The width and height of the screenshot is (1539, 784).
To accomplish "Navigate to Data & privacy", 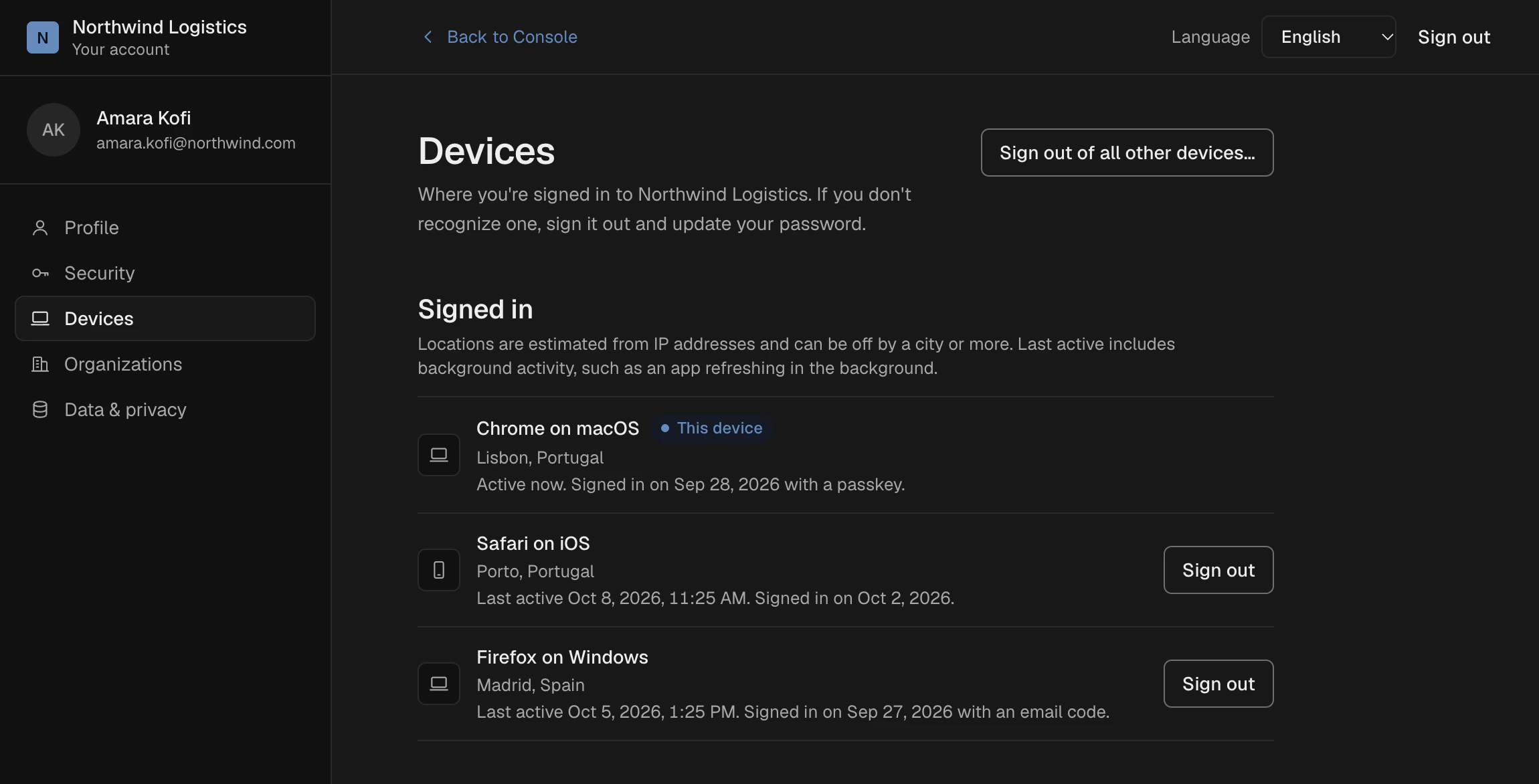I will point(165,410).
